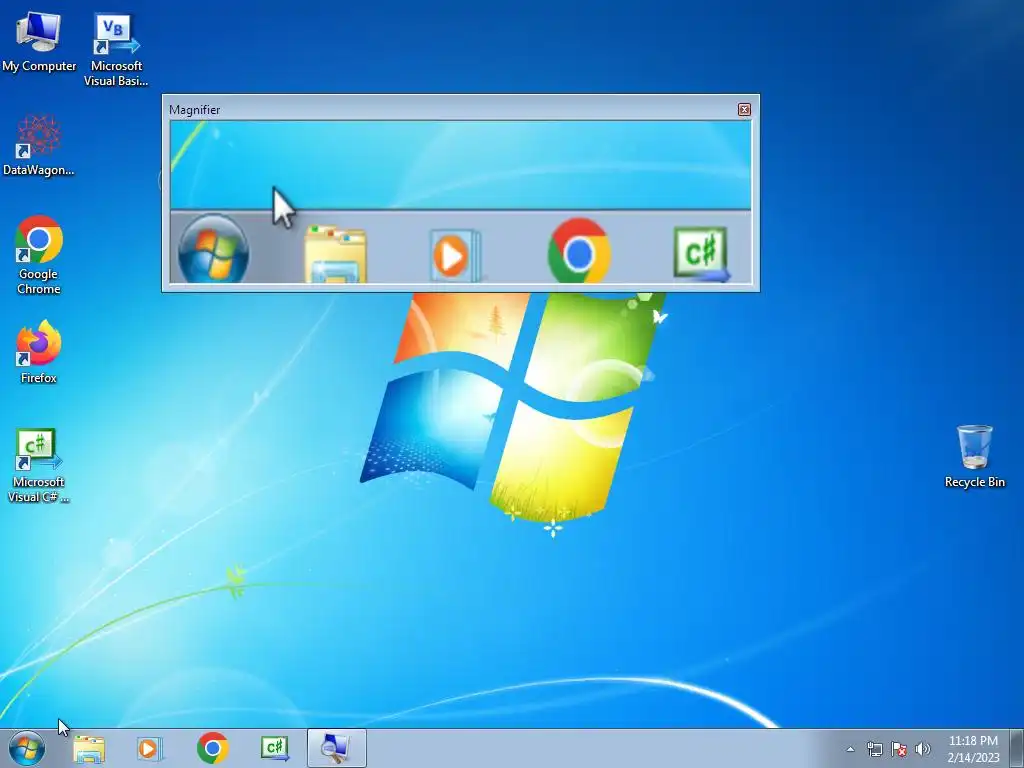Select the Recycle Bin icon
Image resolution: width=1024 pixels, height=768 pixels.
pyautogui.click(x=974, y=456)
